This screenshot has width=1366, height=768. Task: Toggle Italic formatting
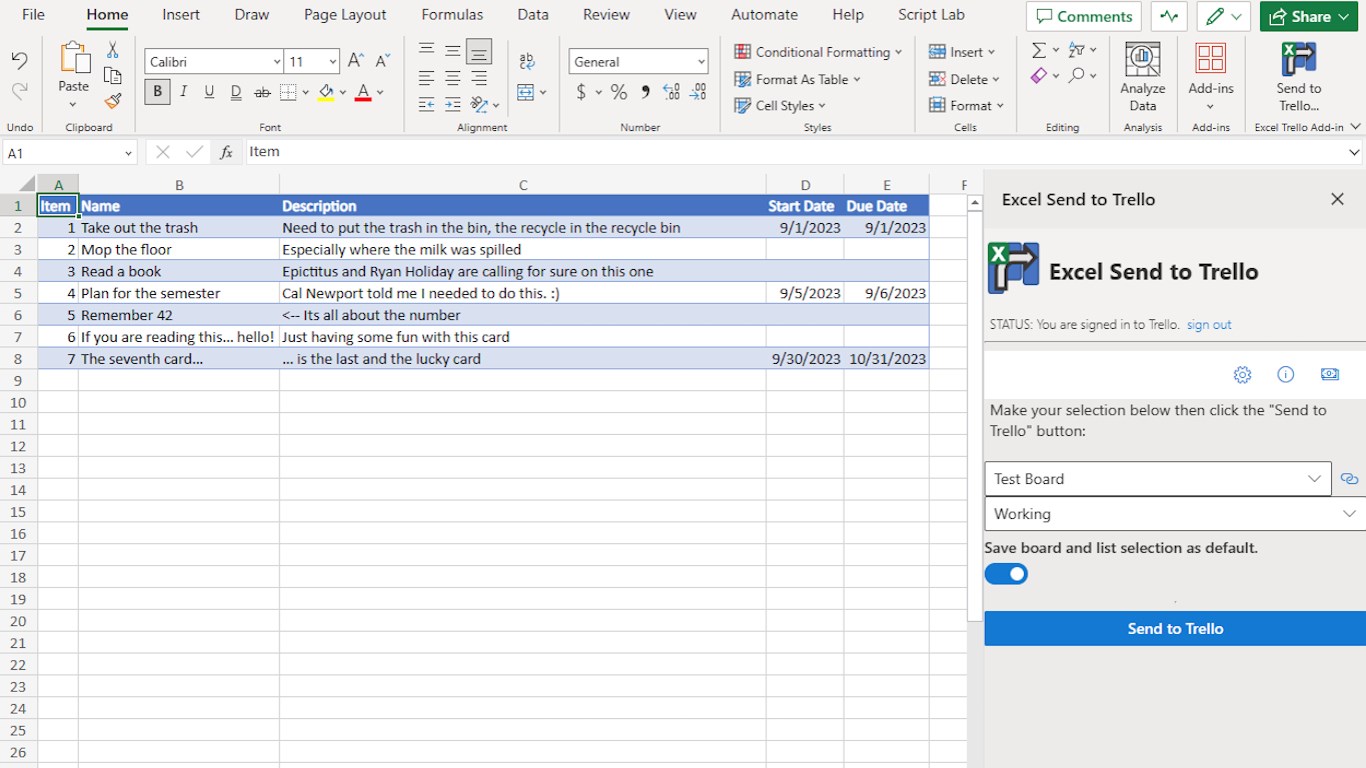point(183,92)
